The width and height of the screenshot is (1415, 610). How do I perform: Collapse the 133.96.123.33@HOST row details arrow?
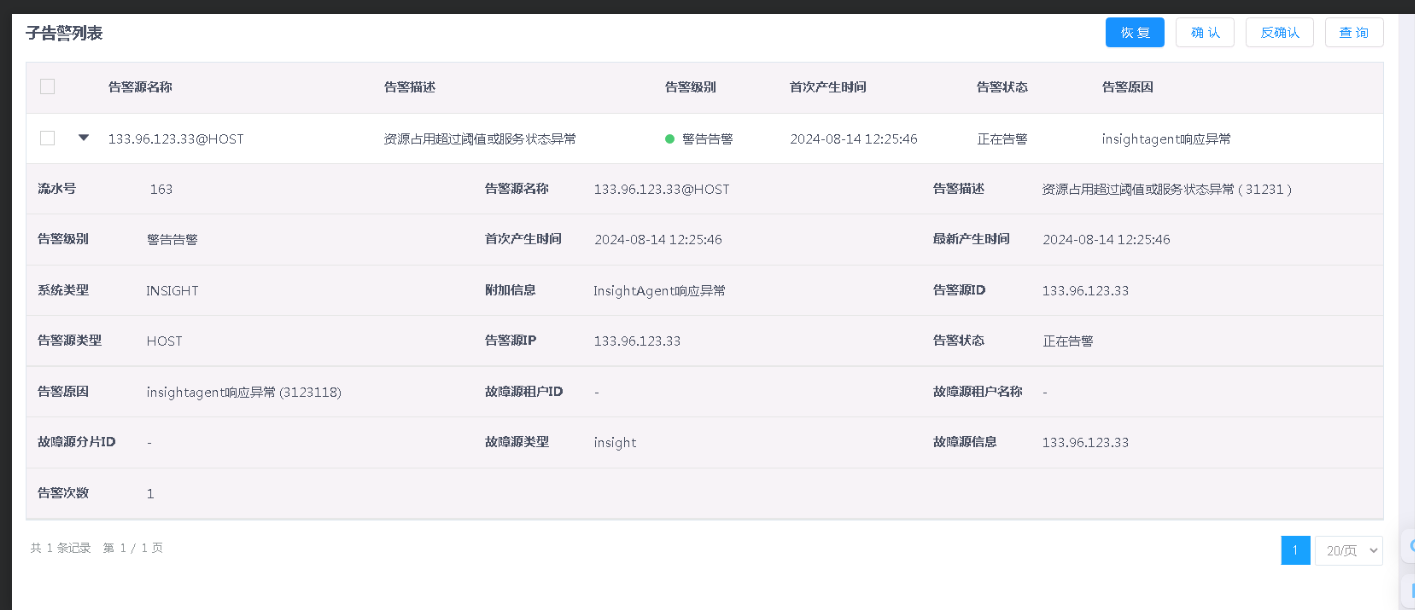[x=84, y=138]
